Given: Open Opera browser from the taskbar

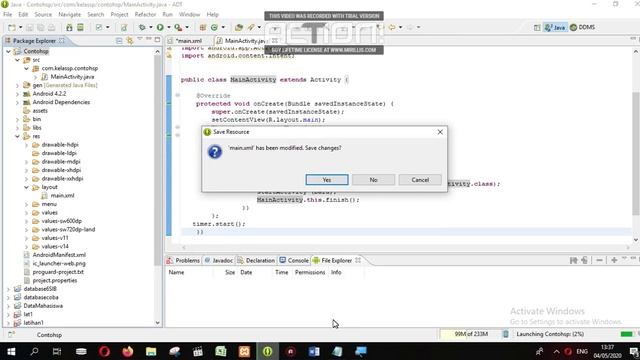Looking at the screenshot, I should click(x=104, y=351).
